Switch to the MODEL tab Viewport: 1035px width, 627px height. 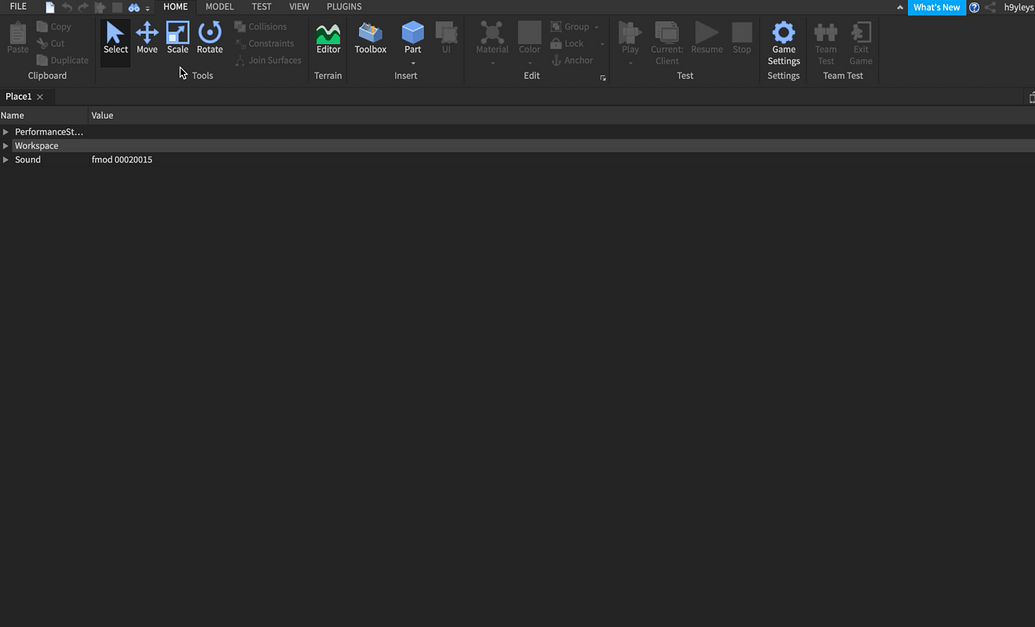point(219,7)
